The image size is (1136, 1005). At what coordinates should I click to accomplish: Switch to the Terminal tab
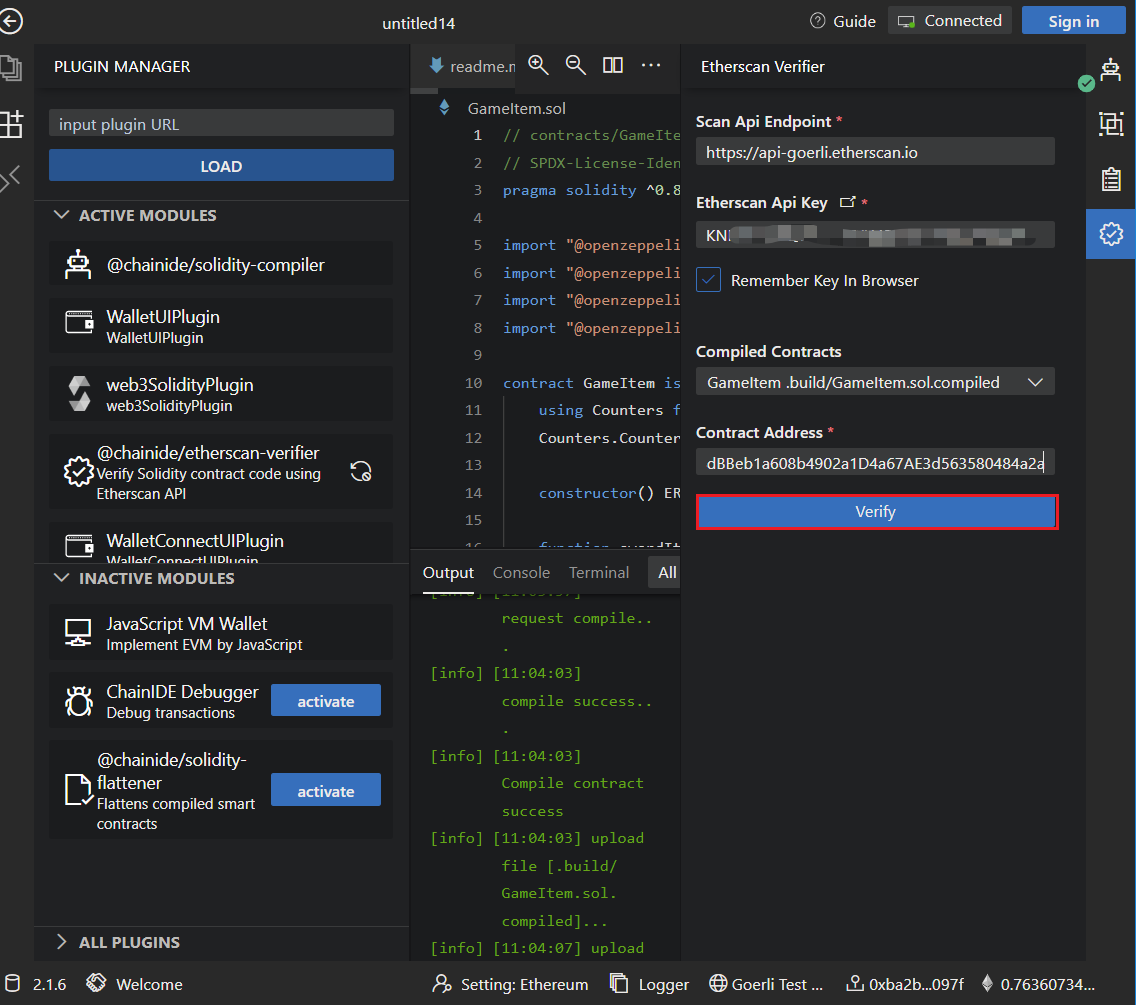pos(599,573)
